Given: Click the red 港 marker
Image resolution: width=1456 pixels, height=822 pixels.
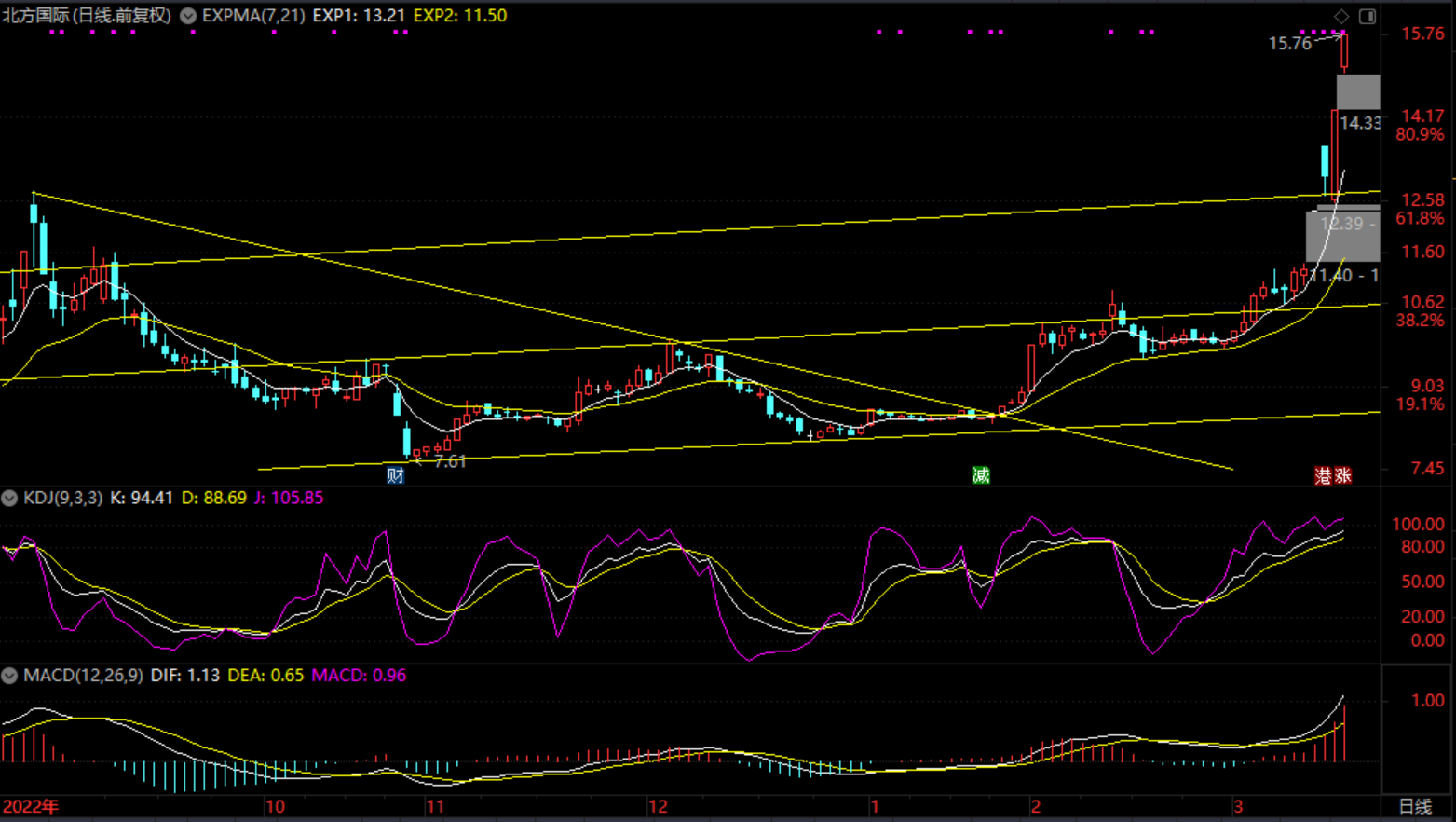Looking at the screenshot, I should [1324, 475].
